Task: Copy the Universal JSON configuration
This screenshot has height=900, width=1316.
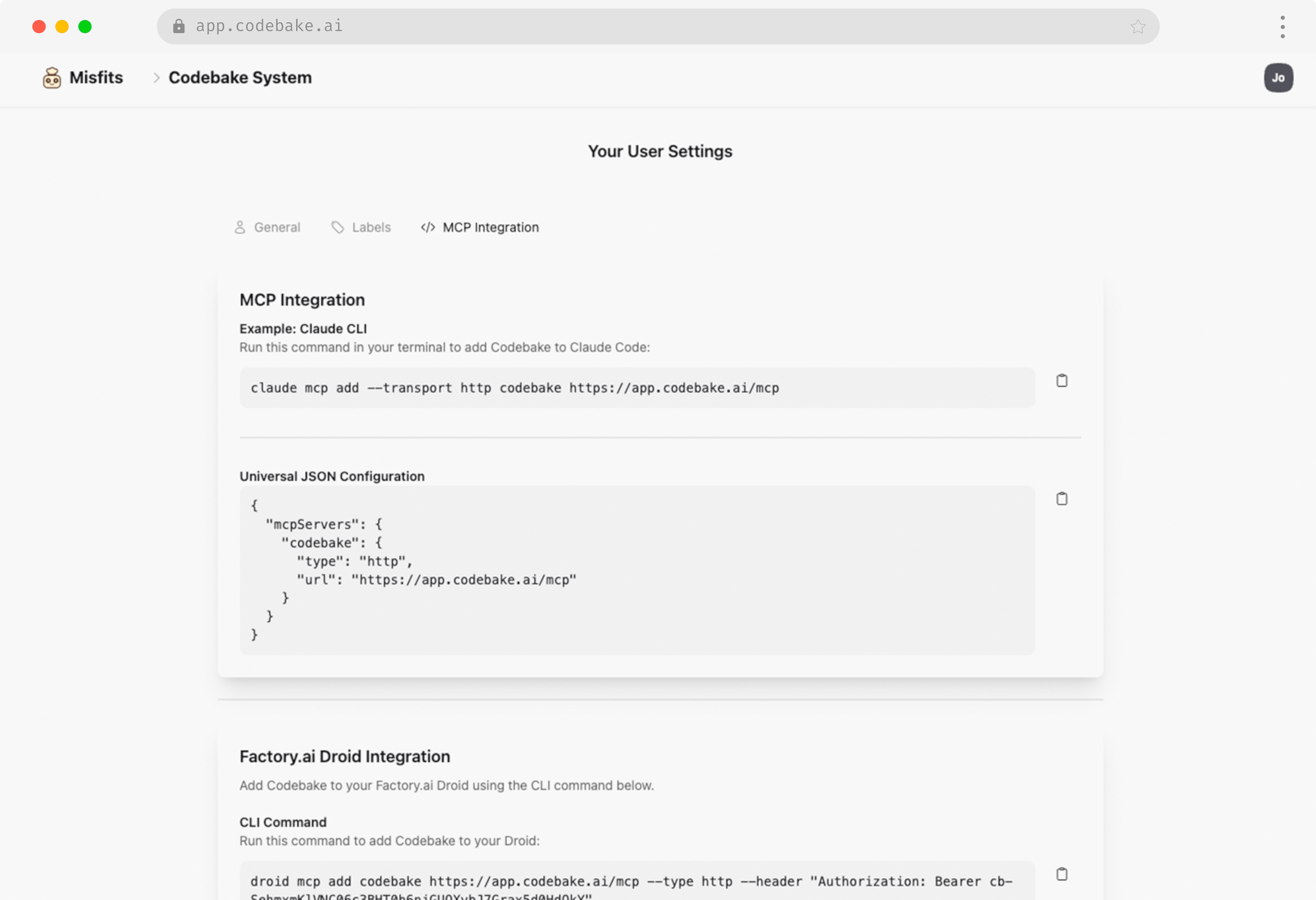Action: [1062, 498]
